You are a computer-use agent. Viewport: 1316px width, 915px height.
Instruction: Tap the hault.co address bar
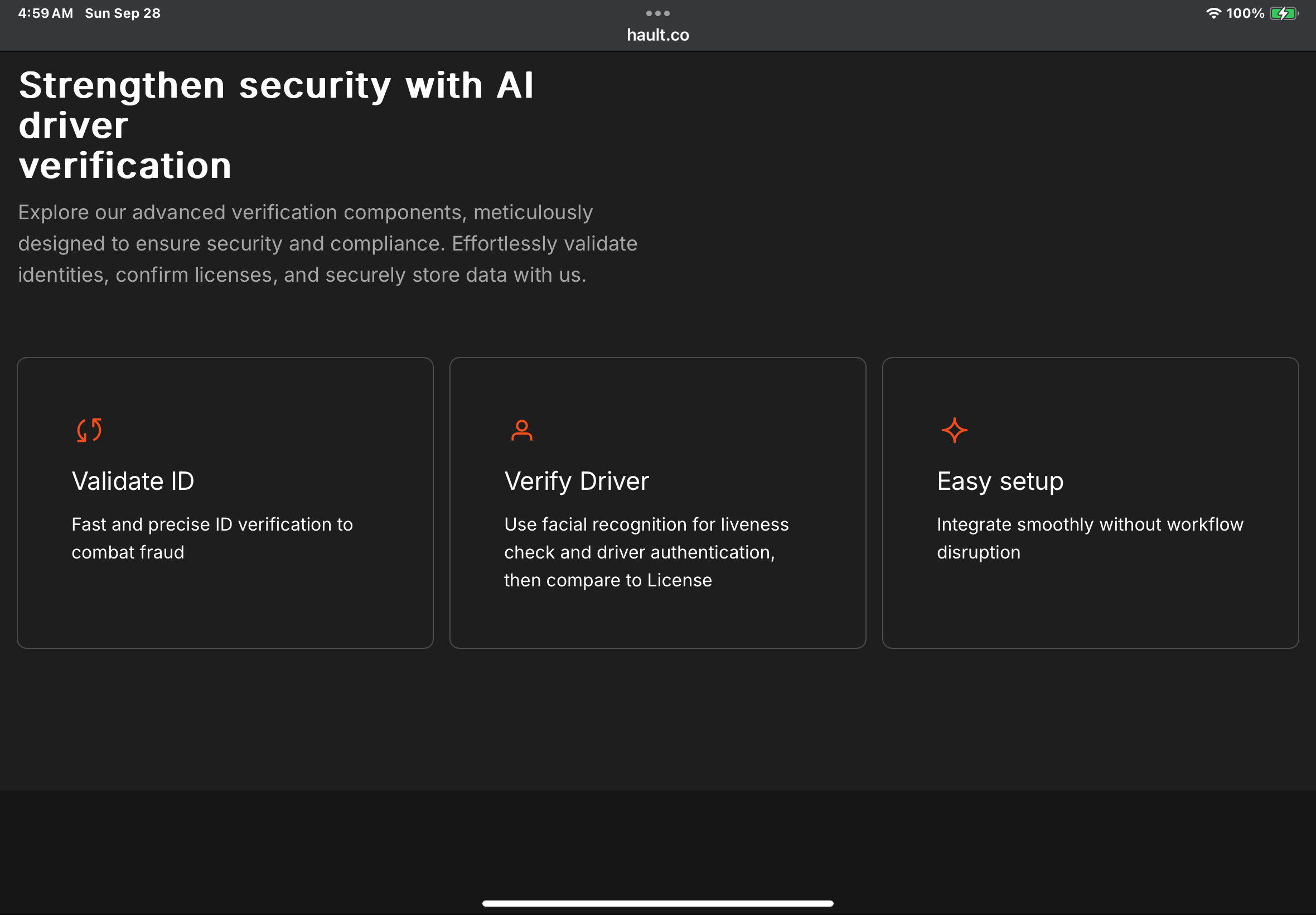[657, 35]
